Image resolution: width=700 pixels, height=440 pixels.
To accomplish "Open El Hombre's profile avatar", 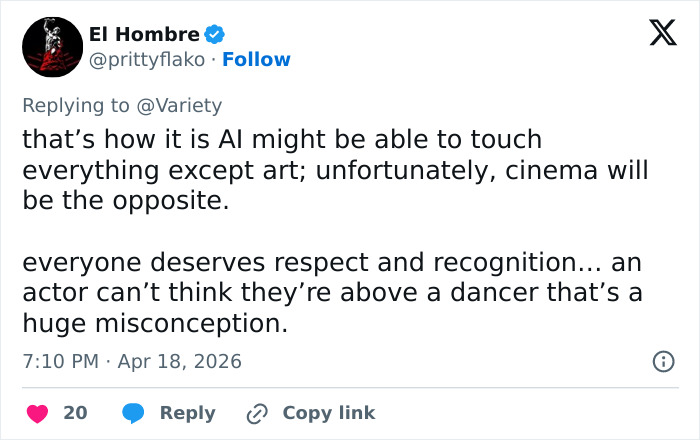I will click(51, 47).
